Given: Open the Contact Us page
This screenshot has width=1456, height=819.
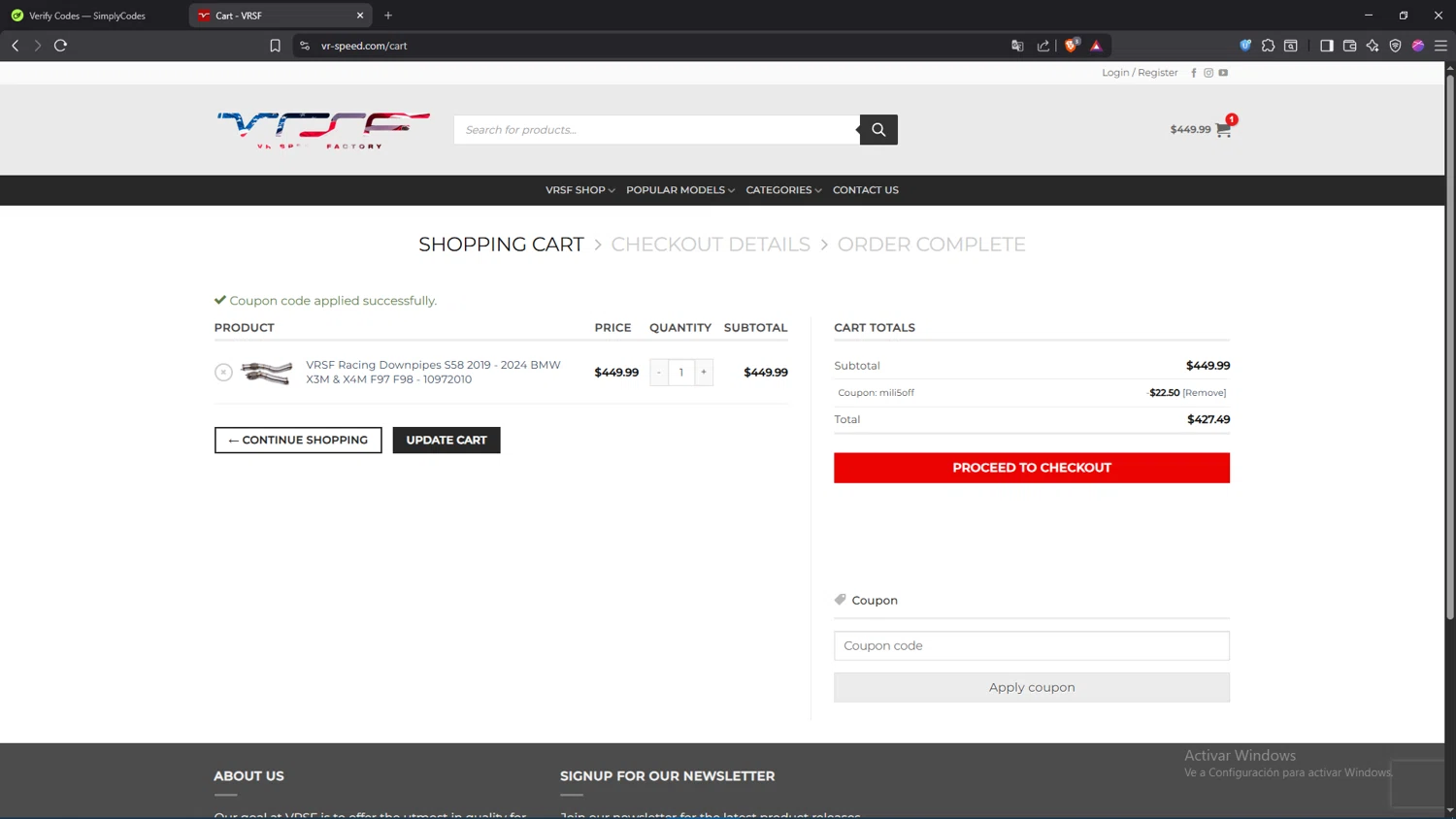Looking at the screenshot, I should (x=866, y=190).
